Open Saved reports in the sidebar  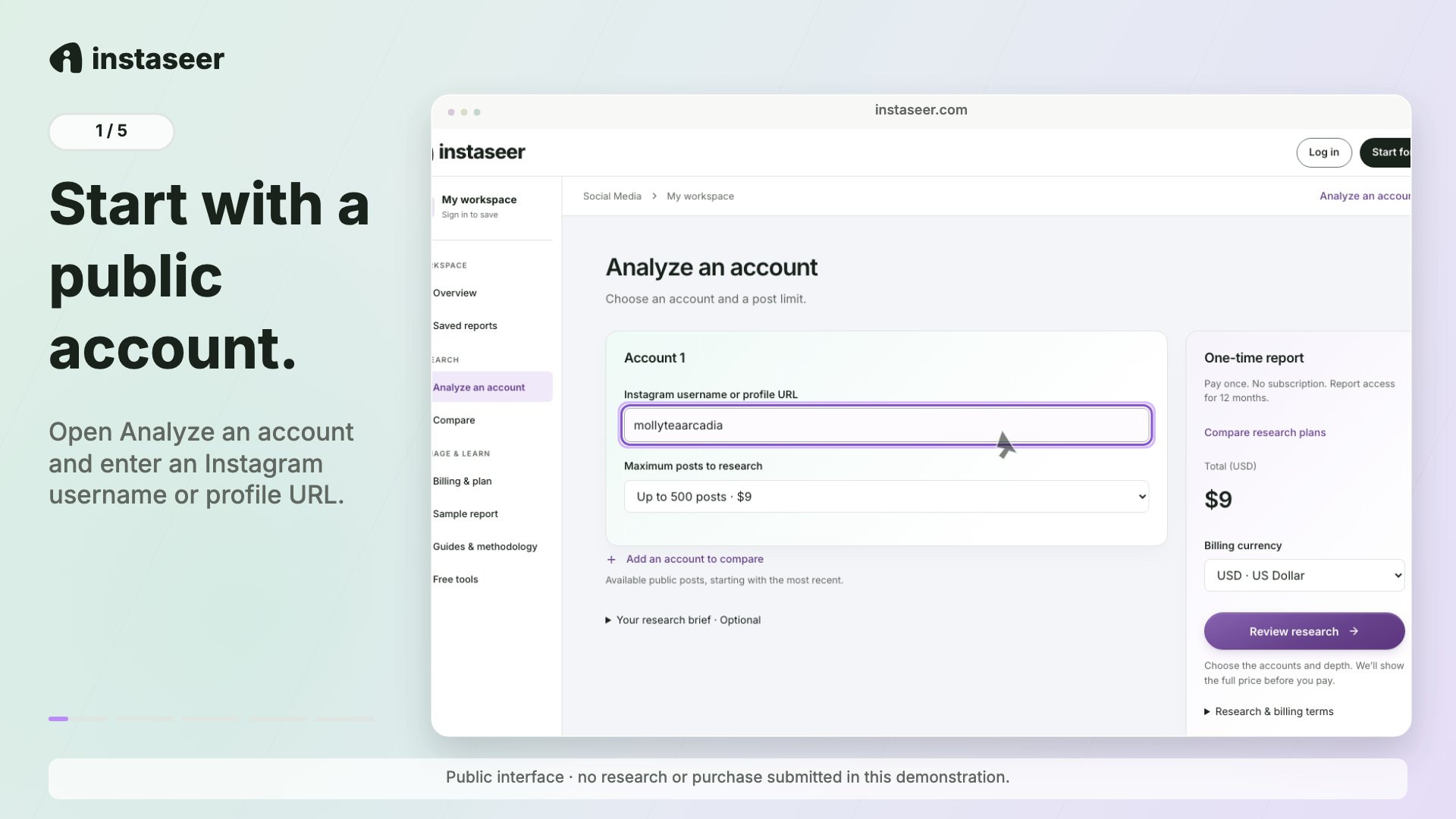pos(465,326)
